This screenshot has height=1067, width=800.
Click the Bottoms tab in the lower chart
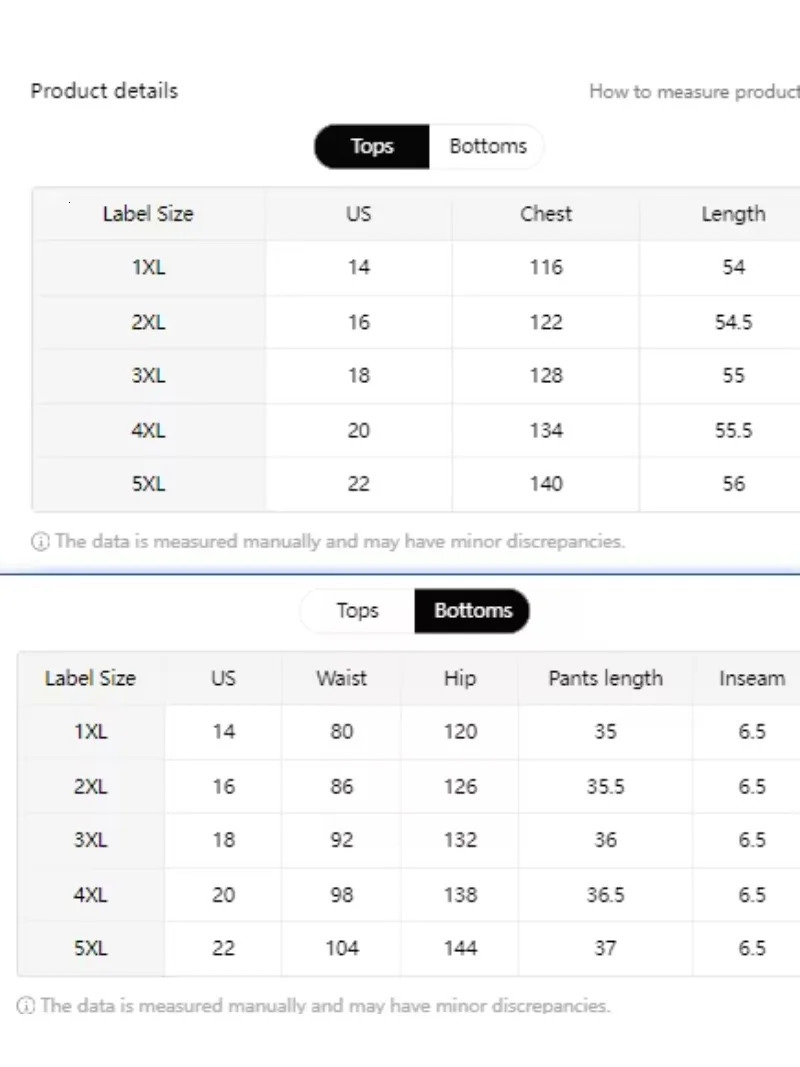473,611
